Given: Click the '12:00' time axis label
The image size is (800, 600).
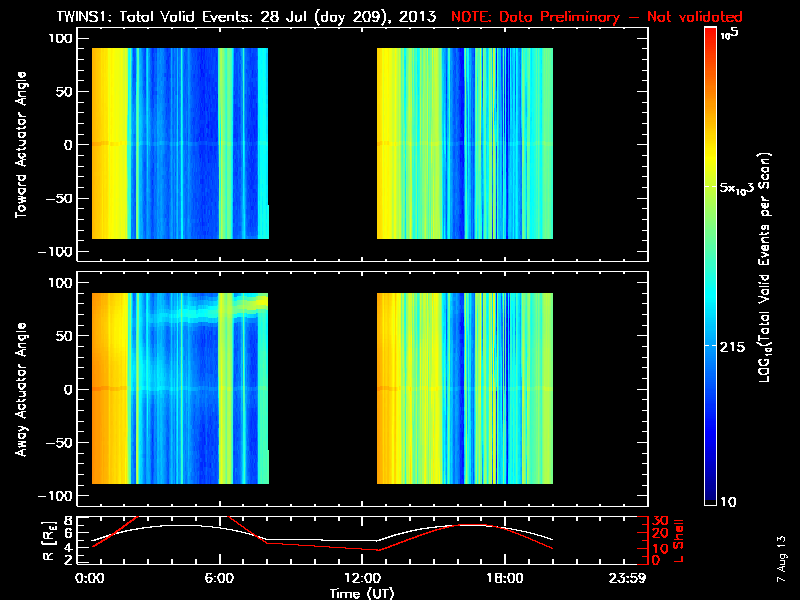Looking at the screenshot, I should 362,579.
